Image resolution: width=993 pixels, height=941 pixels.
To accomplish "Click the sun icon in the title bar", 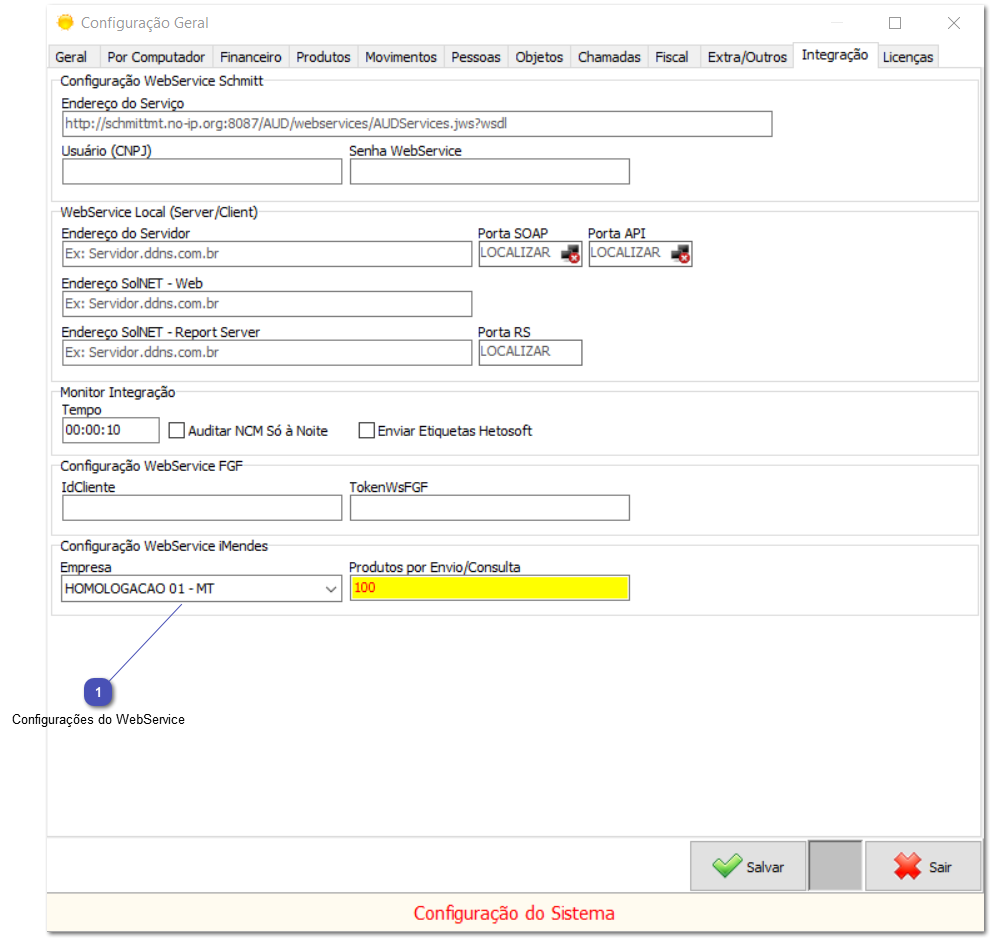I will [x=66, y=22].
